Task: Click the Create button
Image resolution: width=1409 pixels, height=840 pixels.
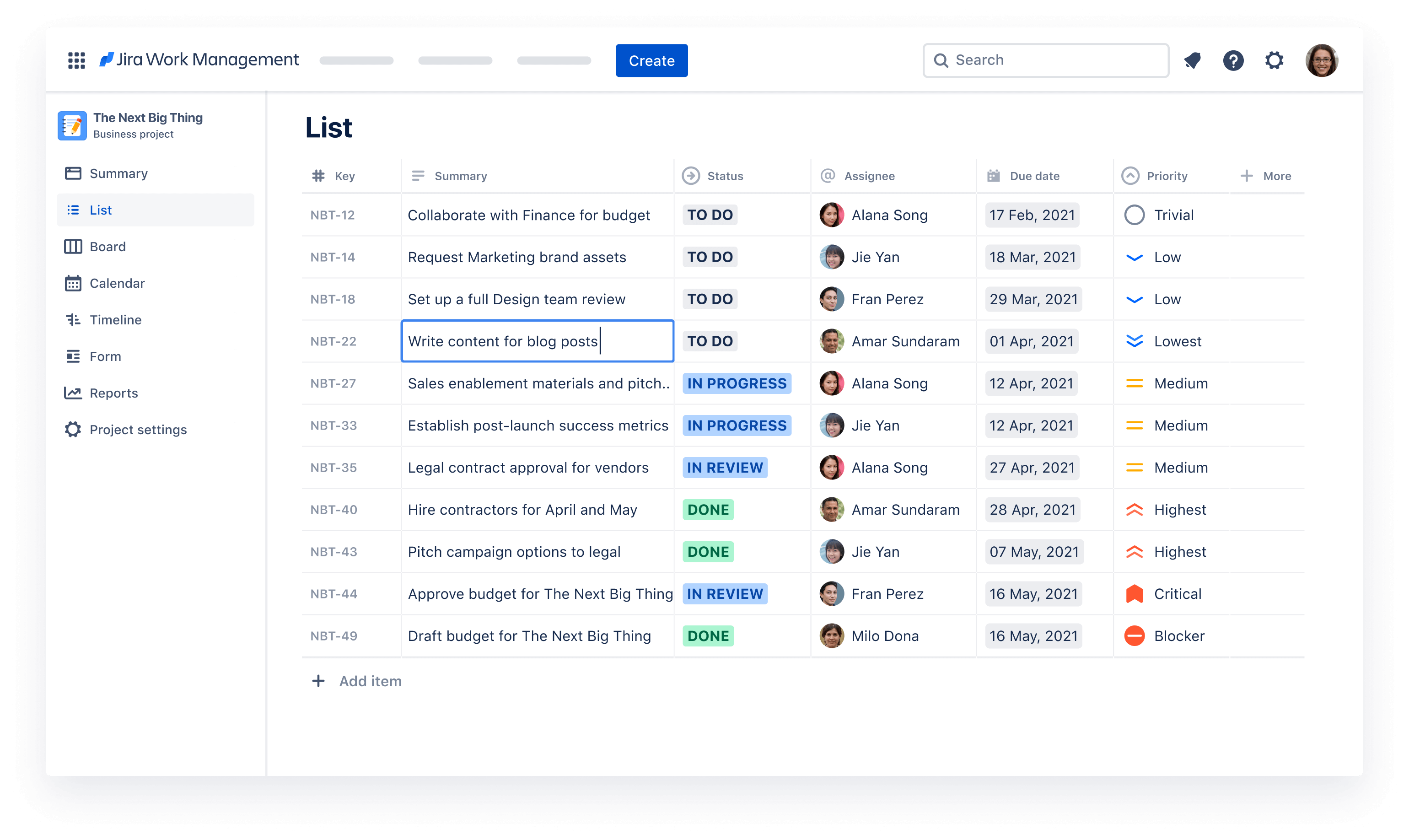Action: pos(651,59)
